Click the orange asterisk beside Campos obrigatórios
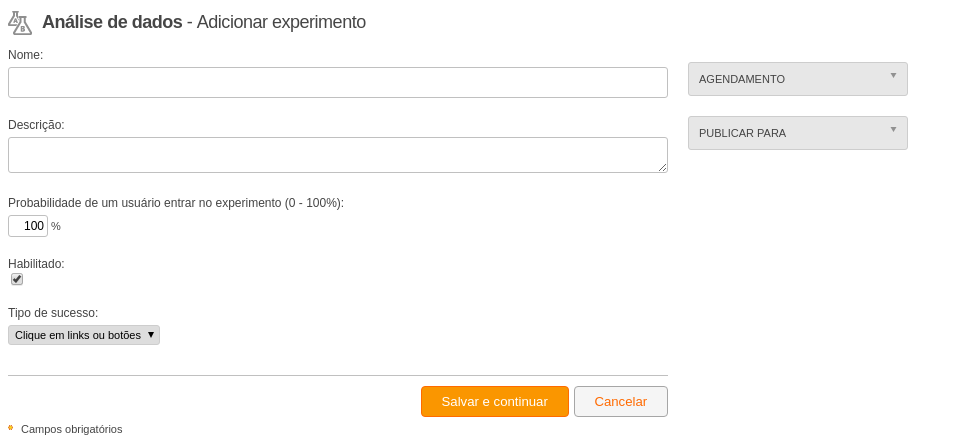 11,428
